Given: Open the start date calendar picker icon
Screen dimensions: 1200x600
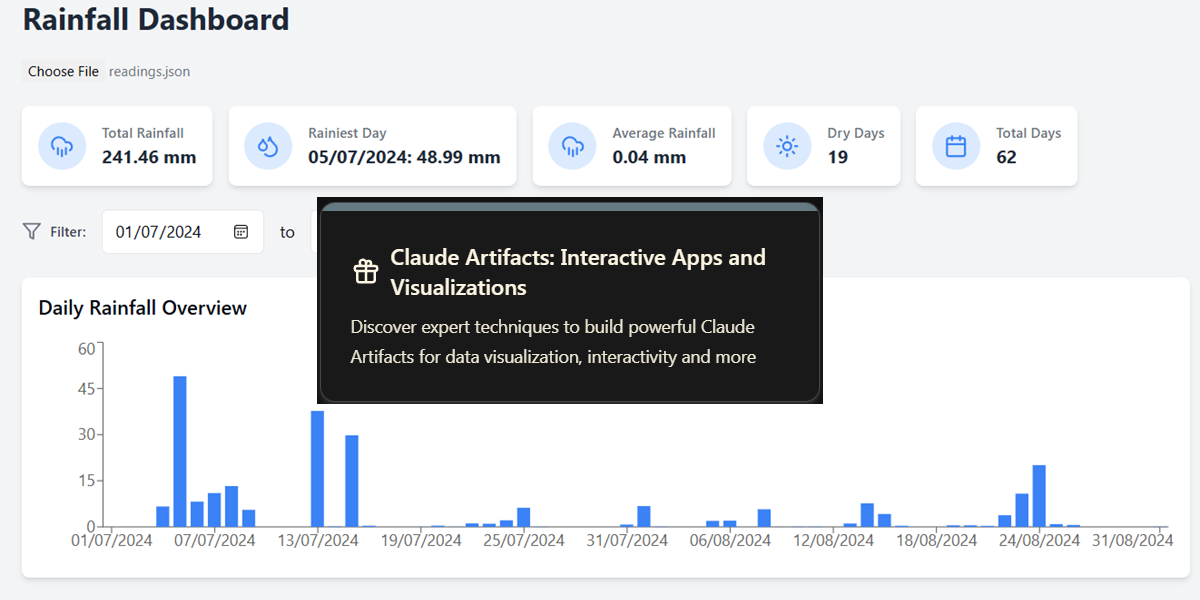Looking at the screenshot, I should click(241, 231).
